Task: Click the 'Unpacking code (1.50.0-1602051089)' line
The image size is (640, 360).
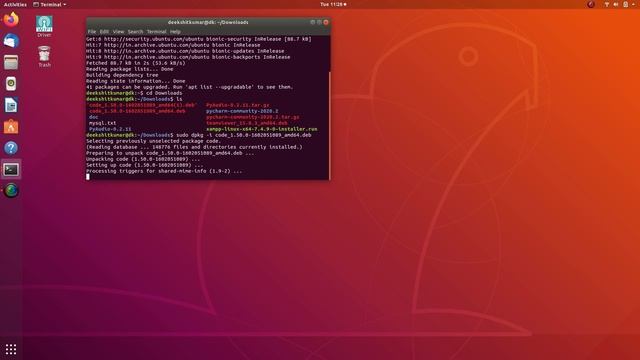Action: (x=143, y=159)
